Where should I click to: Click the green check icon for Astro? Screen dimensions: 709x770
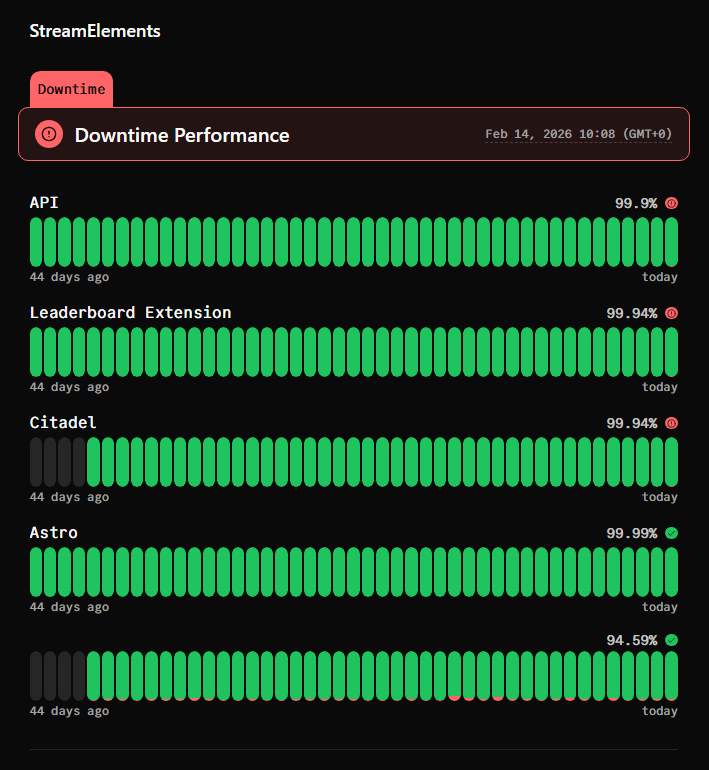click(671, 533)
